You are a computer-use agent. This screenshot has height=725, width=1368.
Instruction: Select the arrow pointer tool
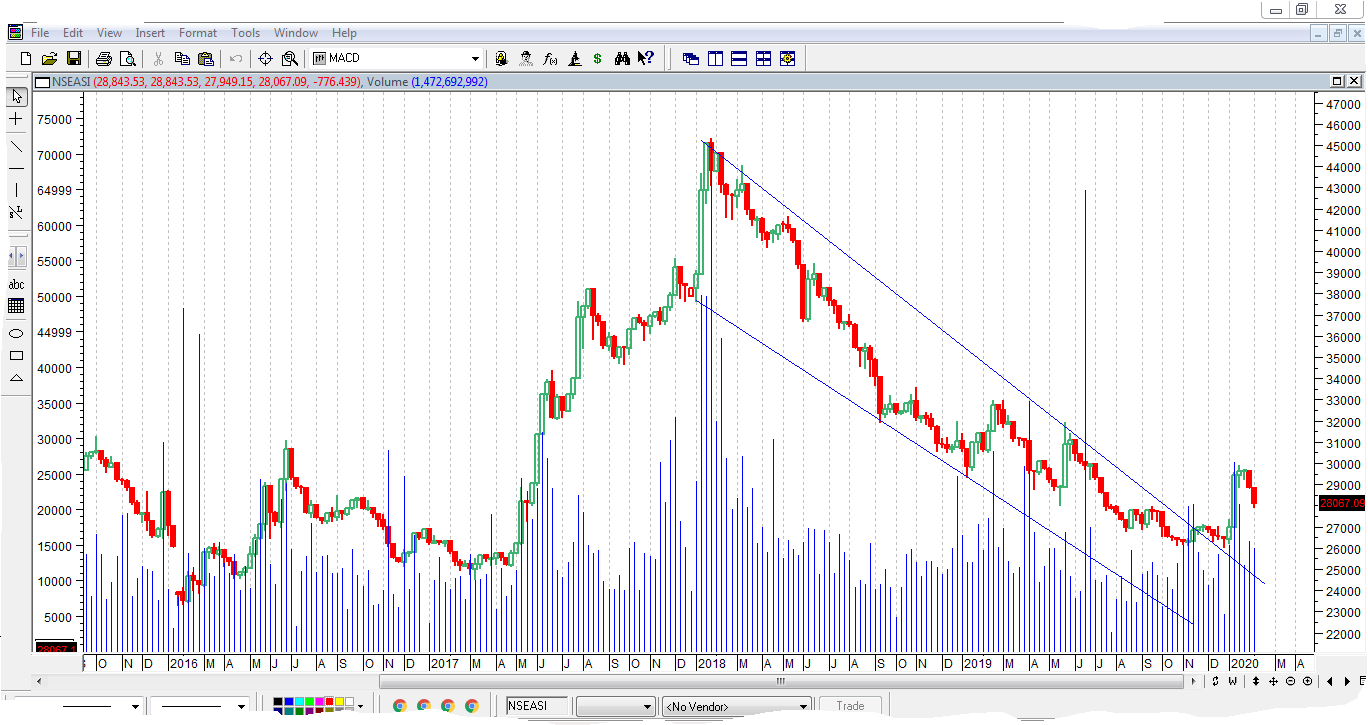coord(16,97)
